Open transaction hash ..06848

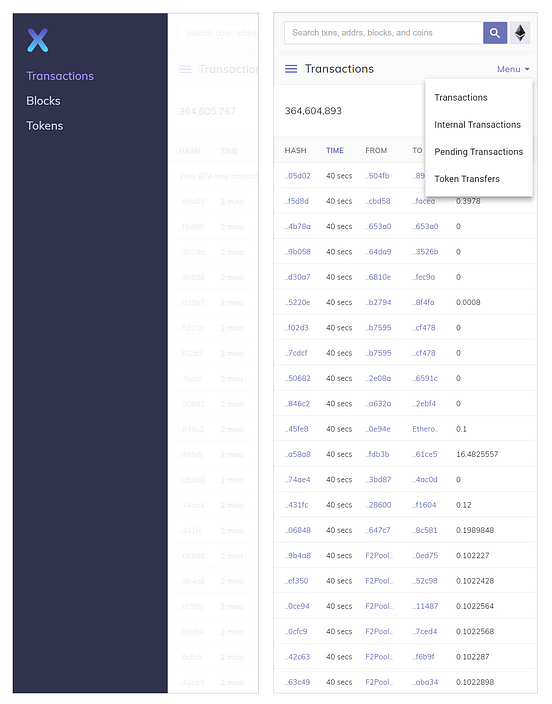298,530
